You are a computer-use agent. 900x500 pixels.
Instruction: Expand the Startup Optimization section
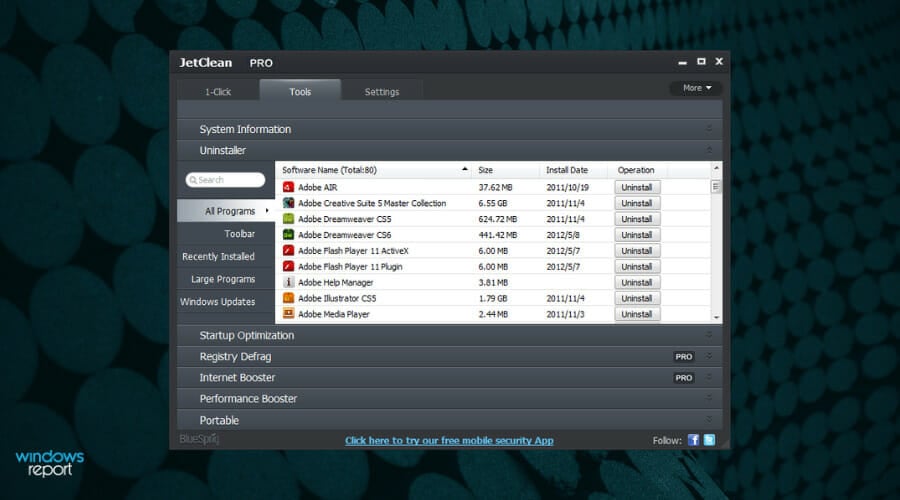709,335
